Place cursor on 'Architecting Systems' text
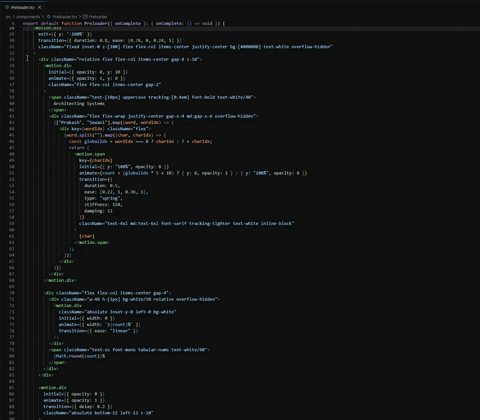The width and height of the screenshot is (480, 420). [x=79, y=104]
